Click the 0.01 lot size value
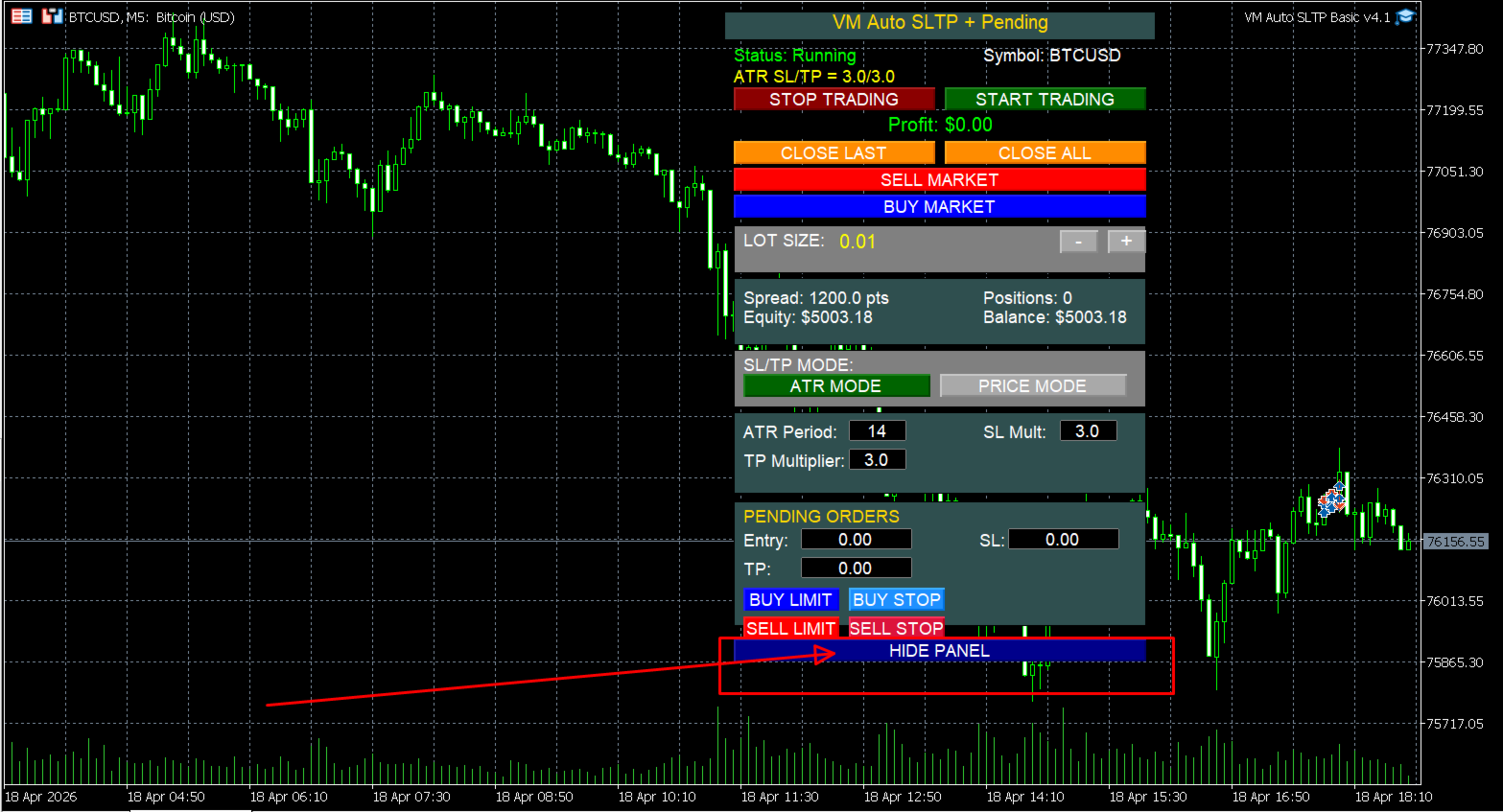The height and width of the screenshot is (812, 1503). 857,242
